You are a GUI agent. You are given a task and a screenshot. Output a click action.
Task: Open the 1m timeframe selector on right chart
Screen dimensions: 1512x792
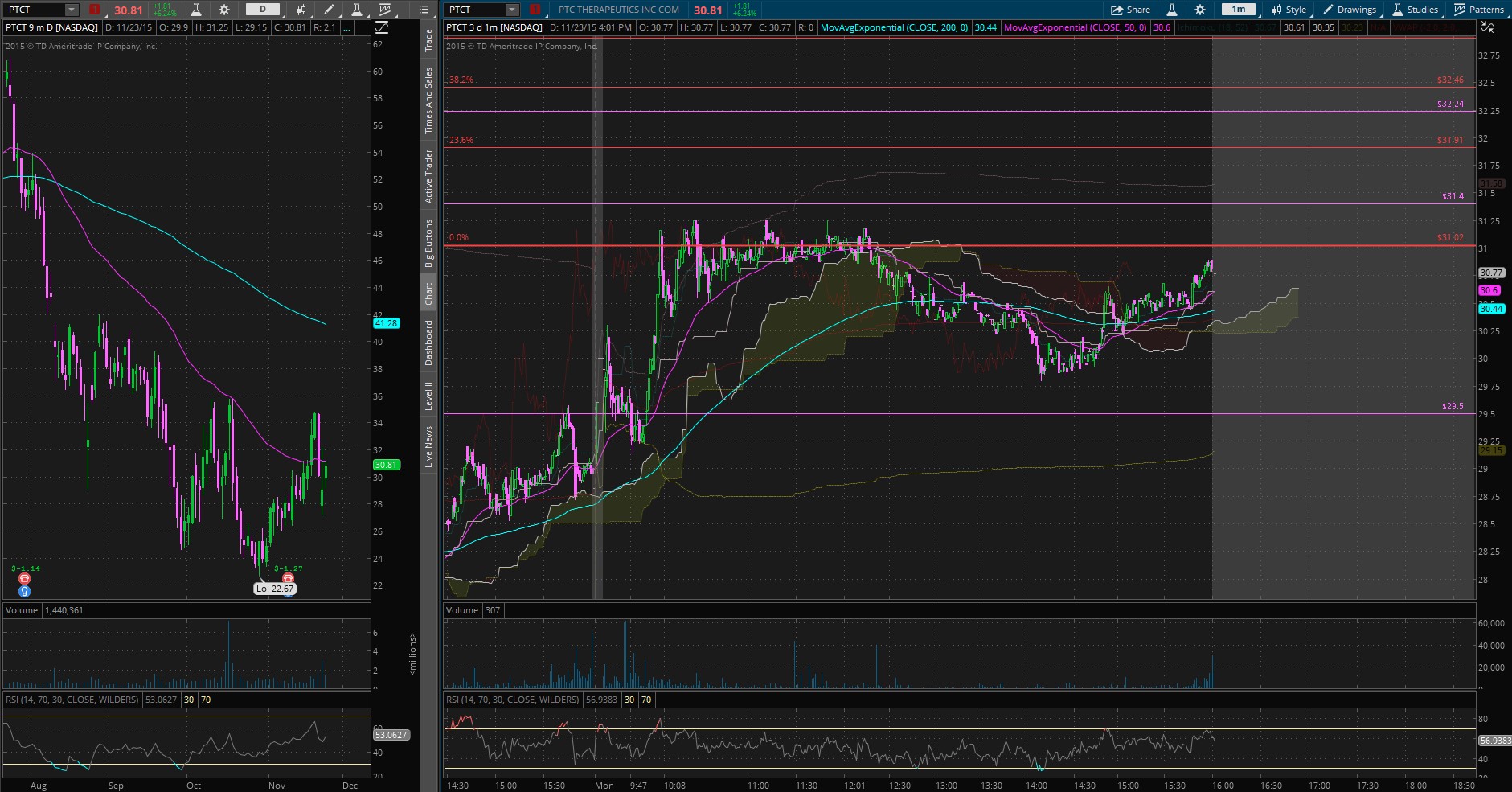click(1239, 10)
